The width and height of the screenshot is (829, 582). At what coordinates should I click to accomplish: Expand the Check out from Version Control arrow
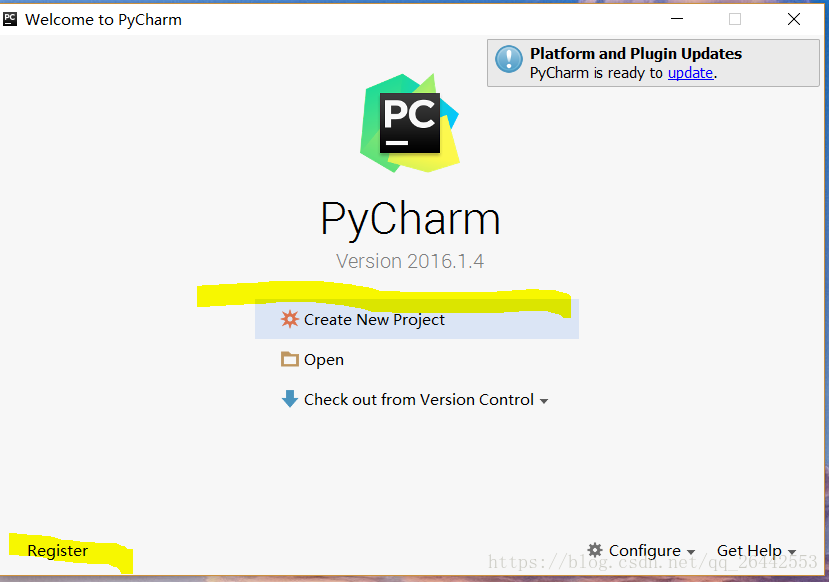(x=544, y=401)
